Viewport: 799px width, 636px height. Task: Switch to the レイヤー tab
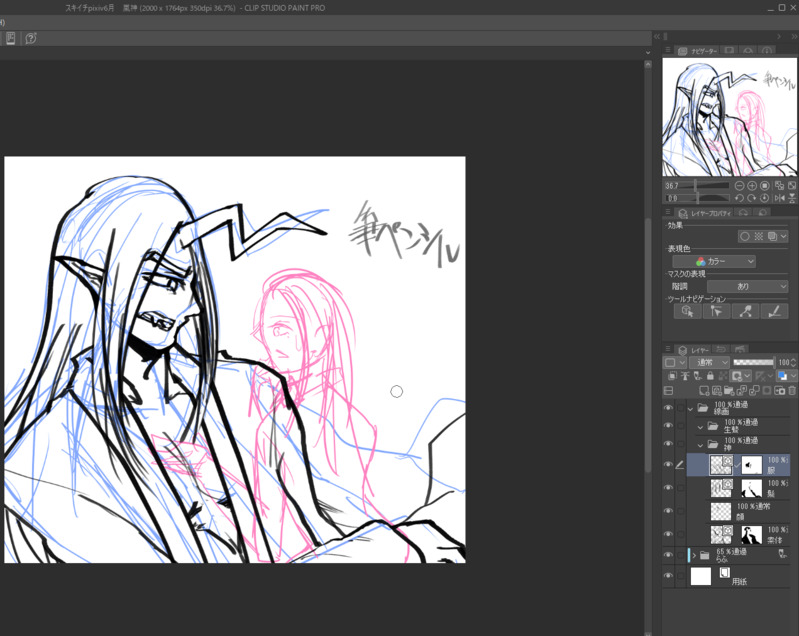[694, 350]
